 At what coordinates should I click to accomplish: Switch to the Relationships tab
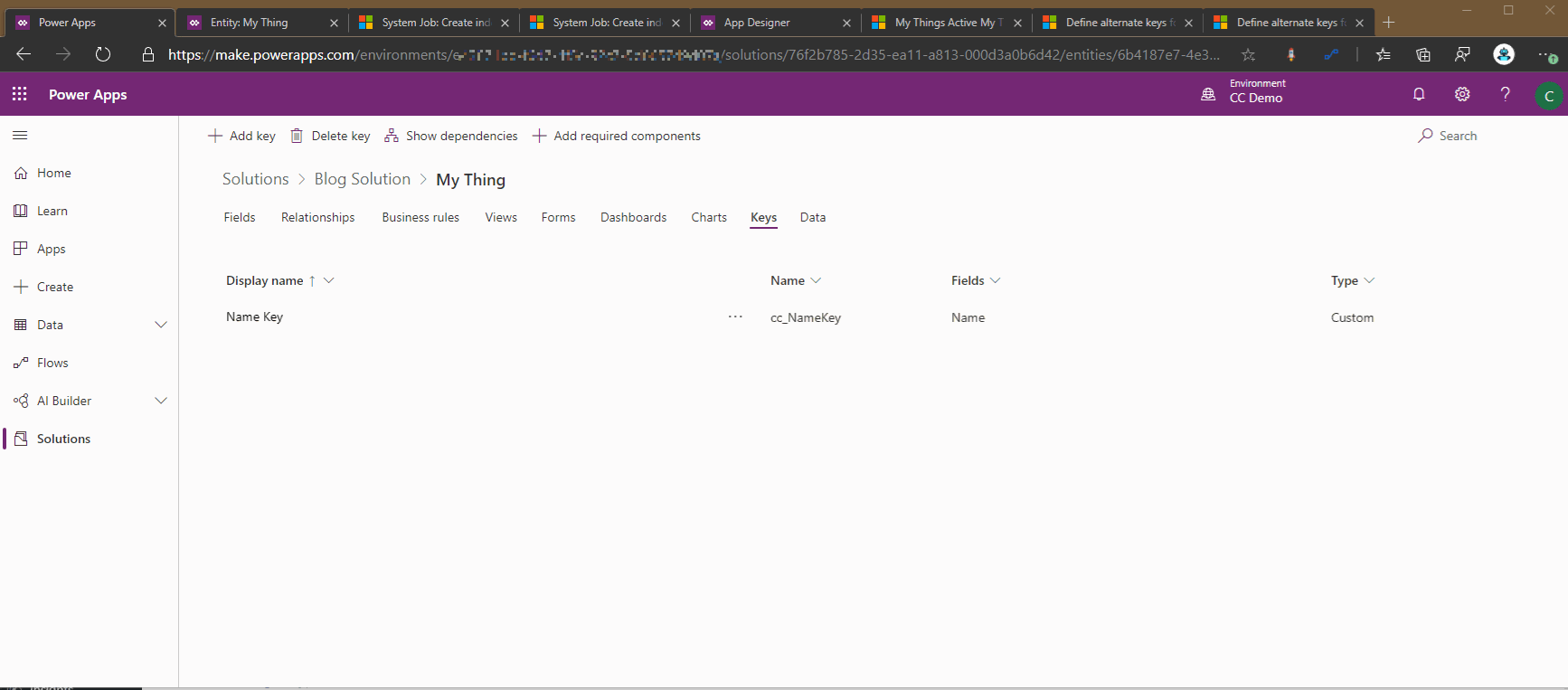[x=317, y=217]
